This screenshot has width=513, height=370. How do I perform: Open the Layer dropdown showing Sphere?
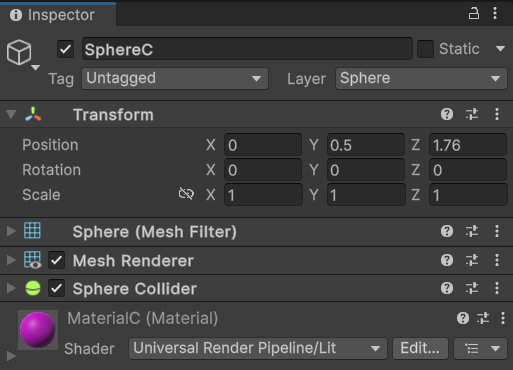(421, 79)
